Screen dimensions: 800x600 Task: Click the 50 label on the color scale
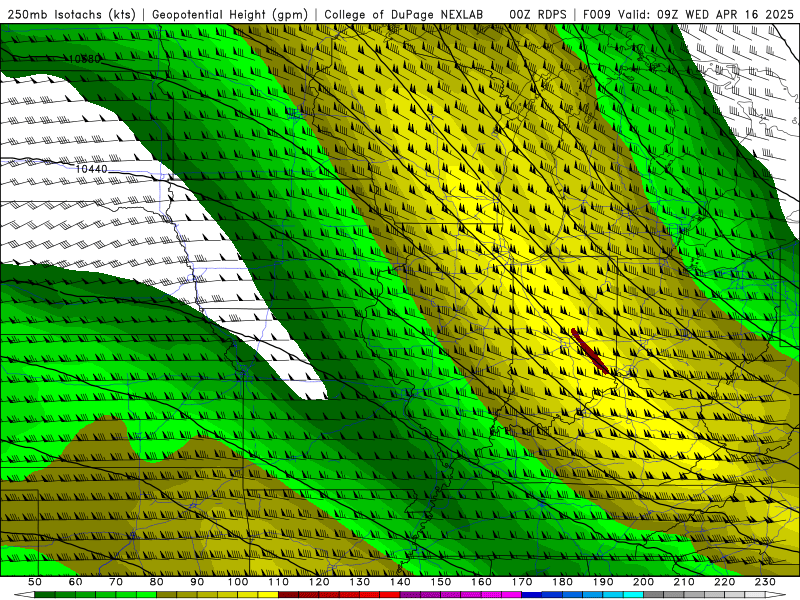(35, 582)
